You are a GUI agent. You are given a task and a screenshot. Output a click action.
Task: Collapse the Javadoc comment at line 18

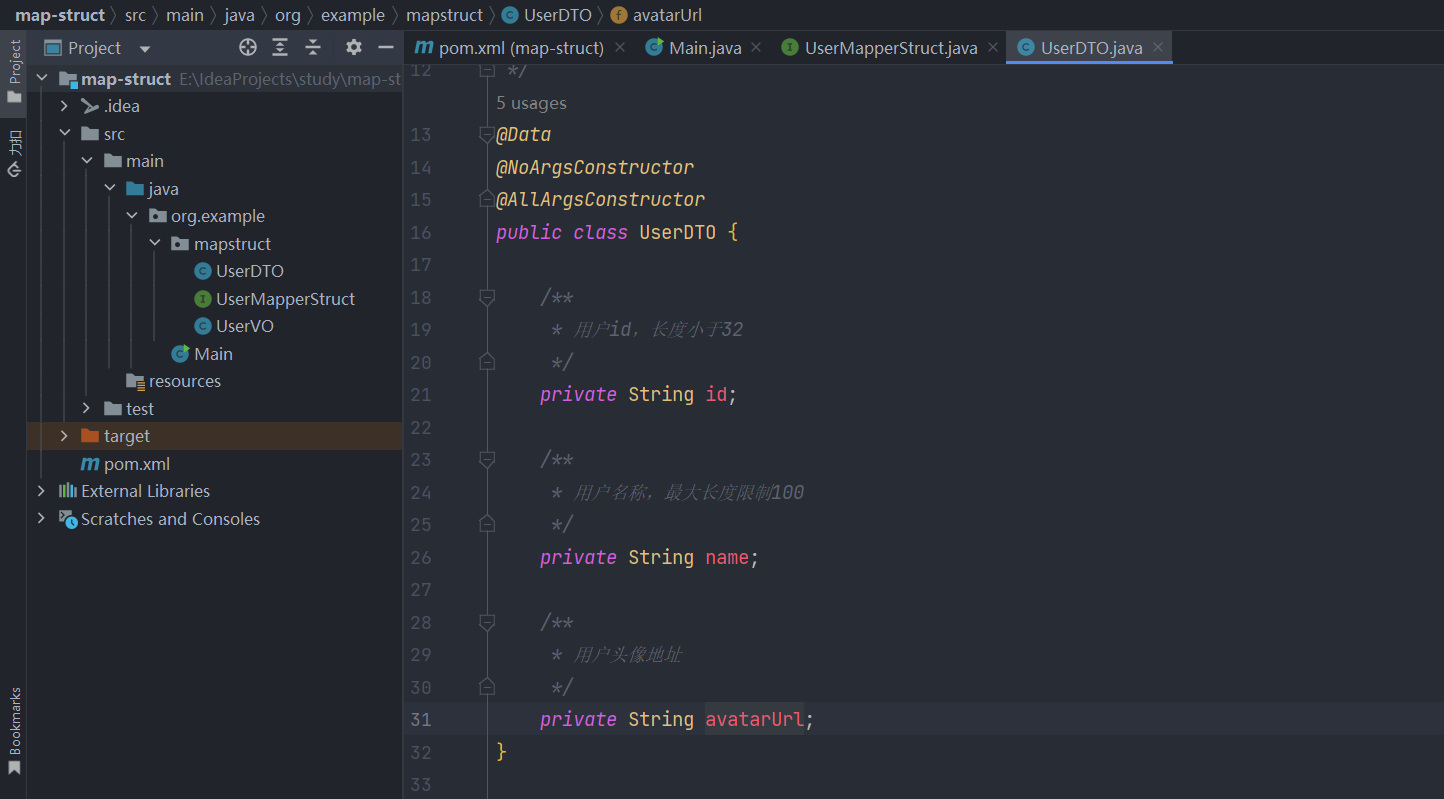click(487, 296)
